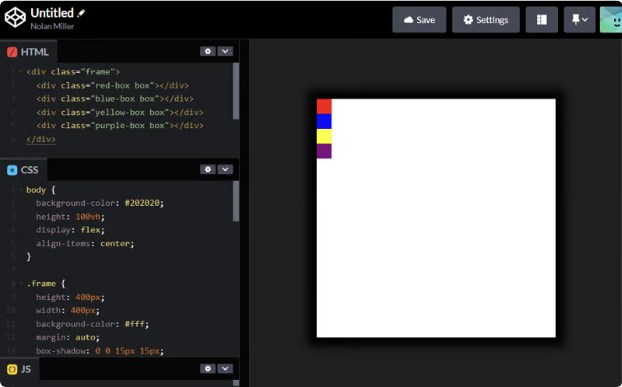The width and height of the screenshot is (622, 387).
Task: Expand the CSS panel dropdown chevron
Action: click(x=225, y=169)
